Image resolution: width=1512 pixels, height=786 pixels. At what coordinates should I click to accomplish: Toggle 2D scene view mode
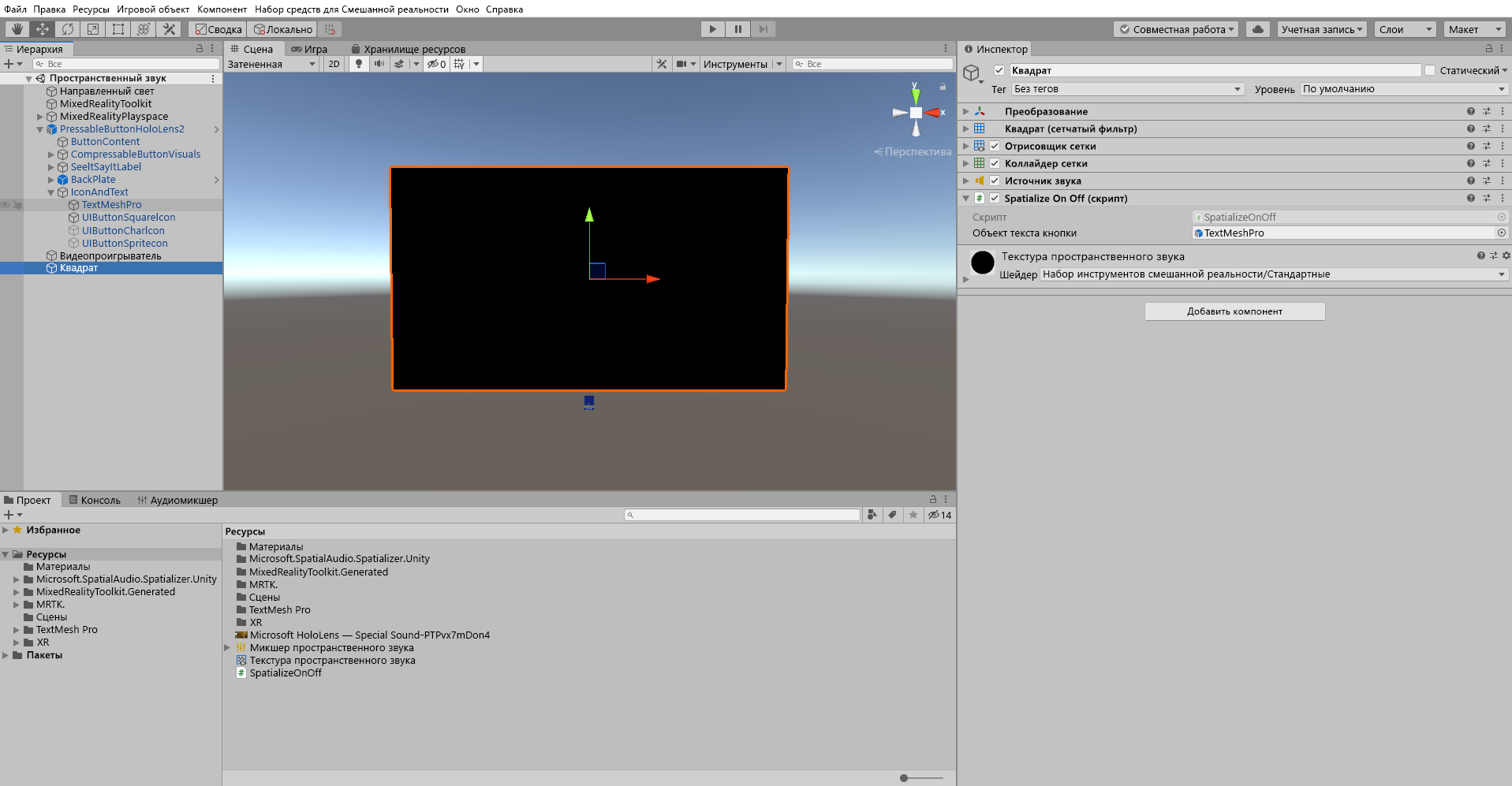[334, 64]
